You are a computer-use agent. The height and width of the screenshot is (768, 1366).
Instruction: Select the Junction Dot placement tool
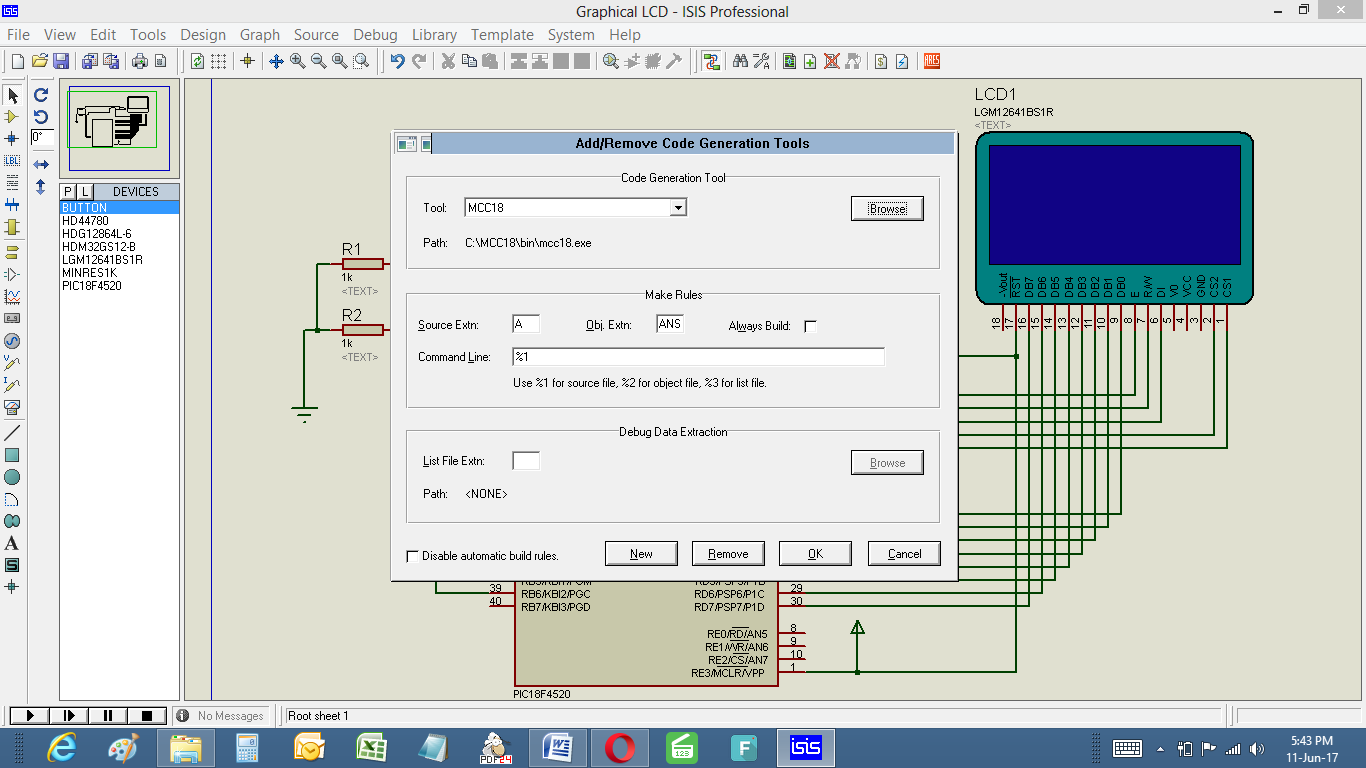click(14, 138)
